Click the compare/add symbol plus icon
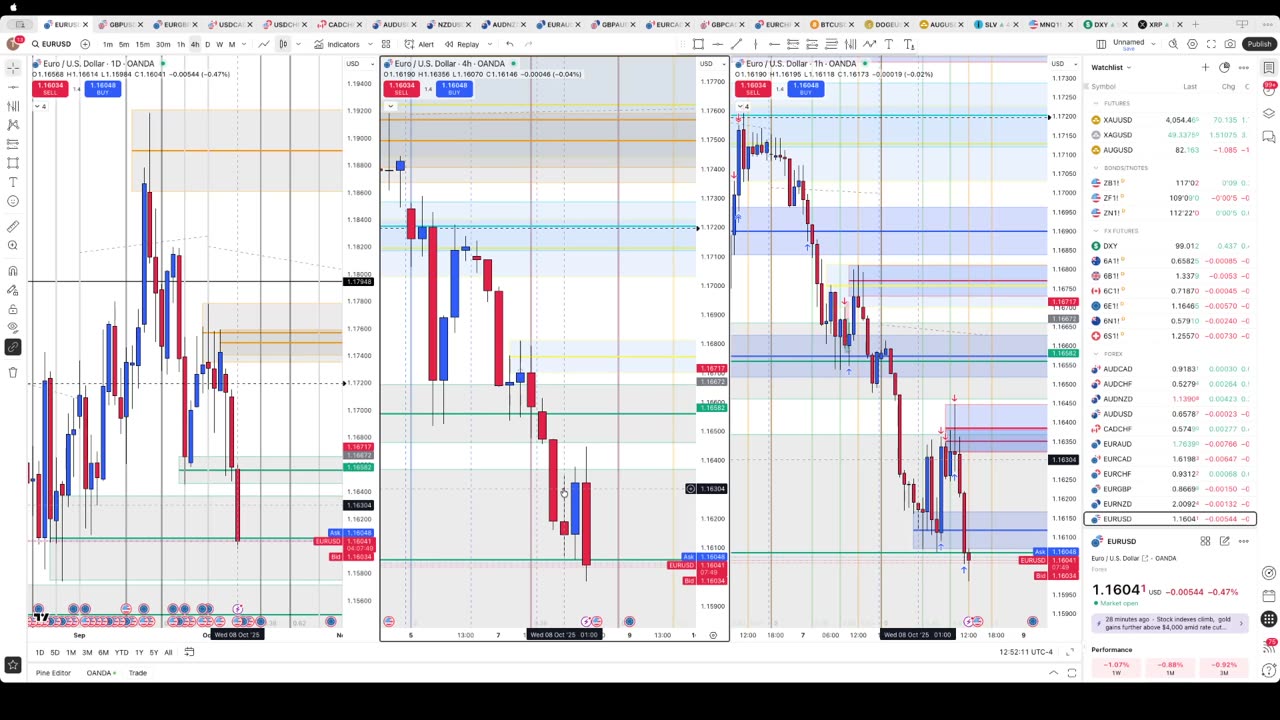 click(x=85, y=44)
